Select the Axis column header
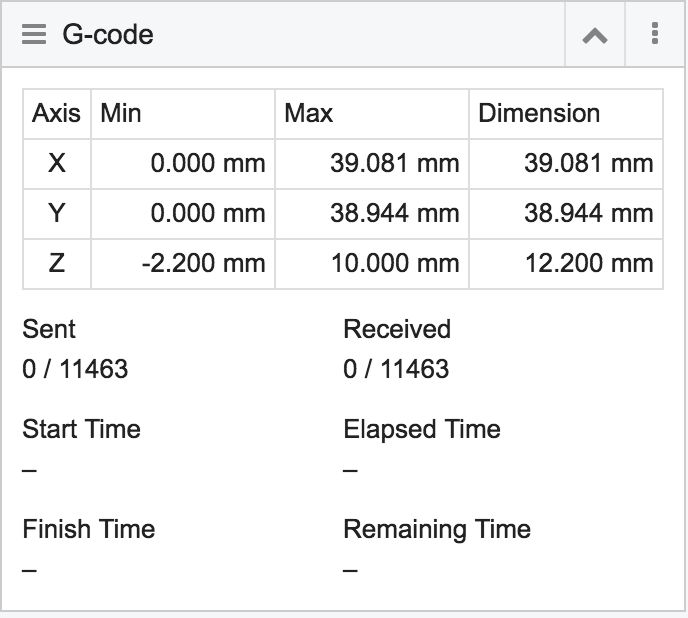Image resolution: width=688 pixels, height=618 pixels. pos(56,113)
